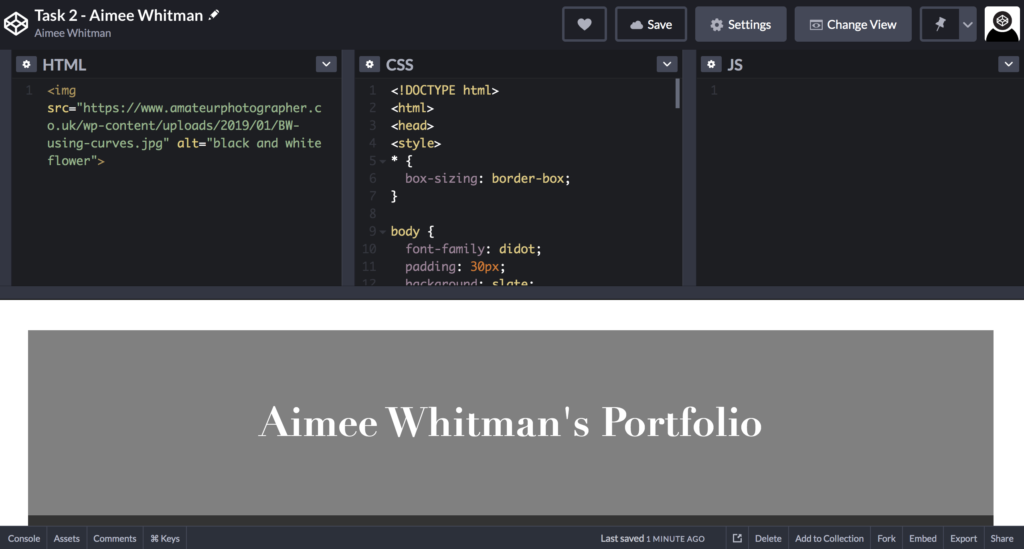
Task: Open the Comments tab in footer
Action: (115, 538)
